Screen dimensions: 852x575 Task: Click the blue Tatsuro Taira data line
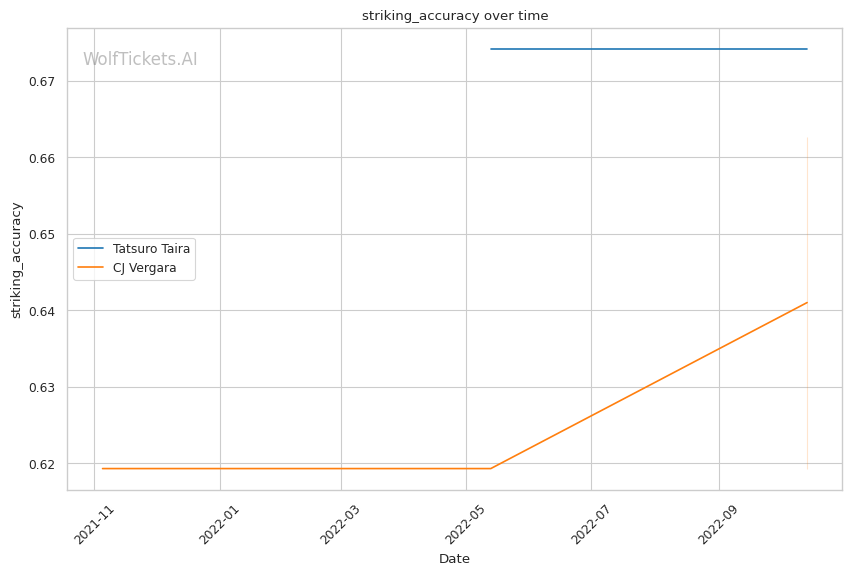pyautogui.click(x=650, y=49)
